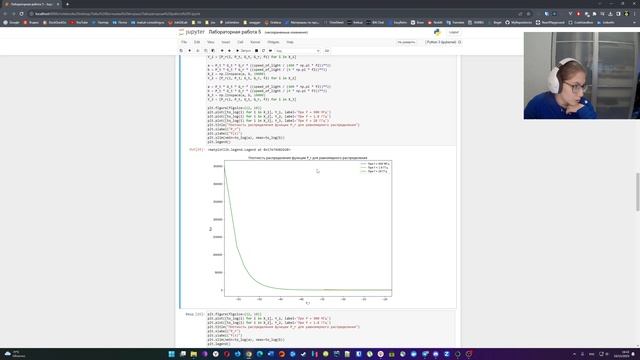The width and height of the screenshot is (640, 360).
Task: Open the Widgets menu in Jupyter
Action: coord(273,42)
